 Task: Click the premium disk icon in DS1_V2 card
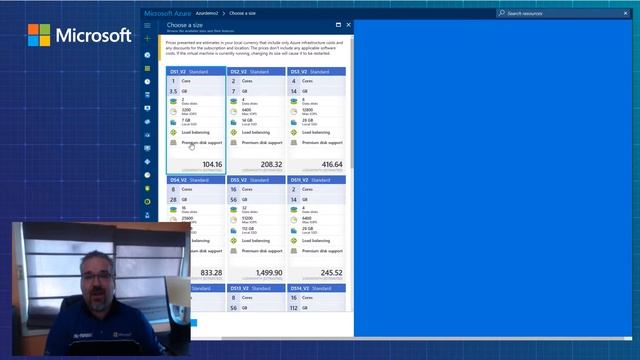pyautogui.click(x=173, y=142)
